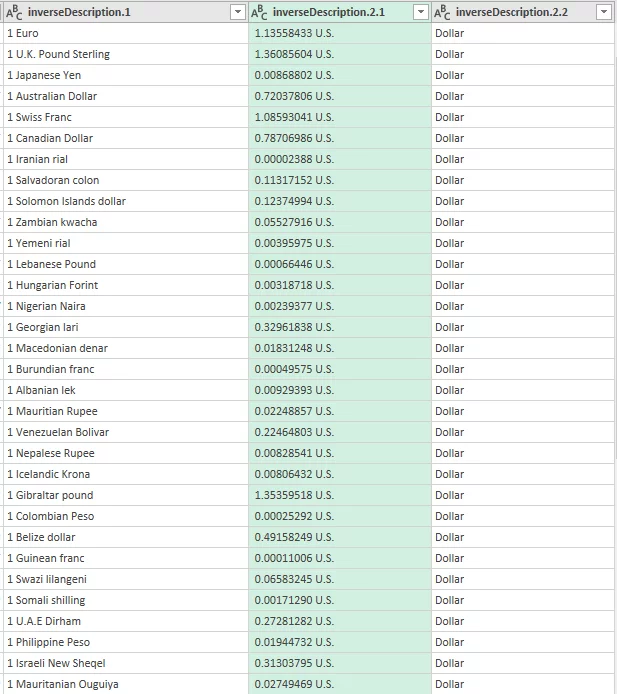This screenshot has height=694, width=617.
Task: Open the inverseDescription.2.1 filter dropdown
Action: (x=420, y=12)
